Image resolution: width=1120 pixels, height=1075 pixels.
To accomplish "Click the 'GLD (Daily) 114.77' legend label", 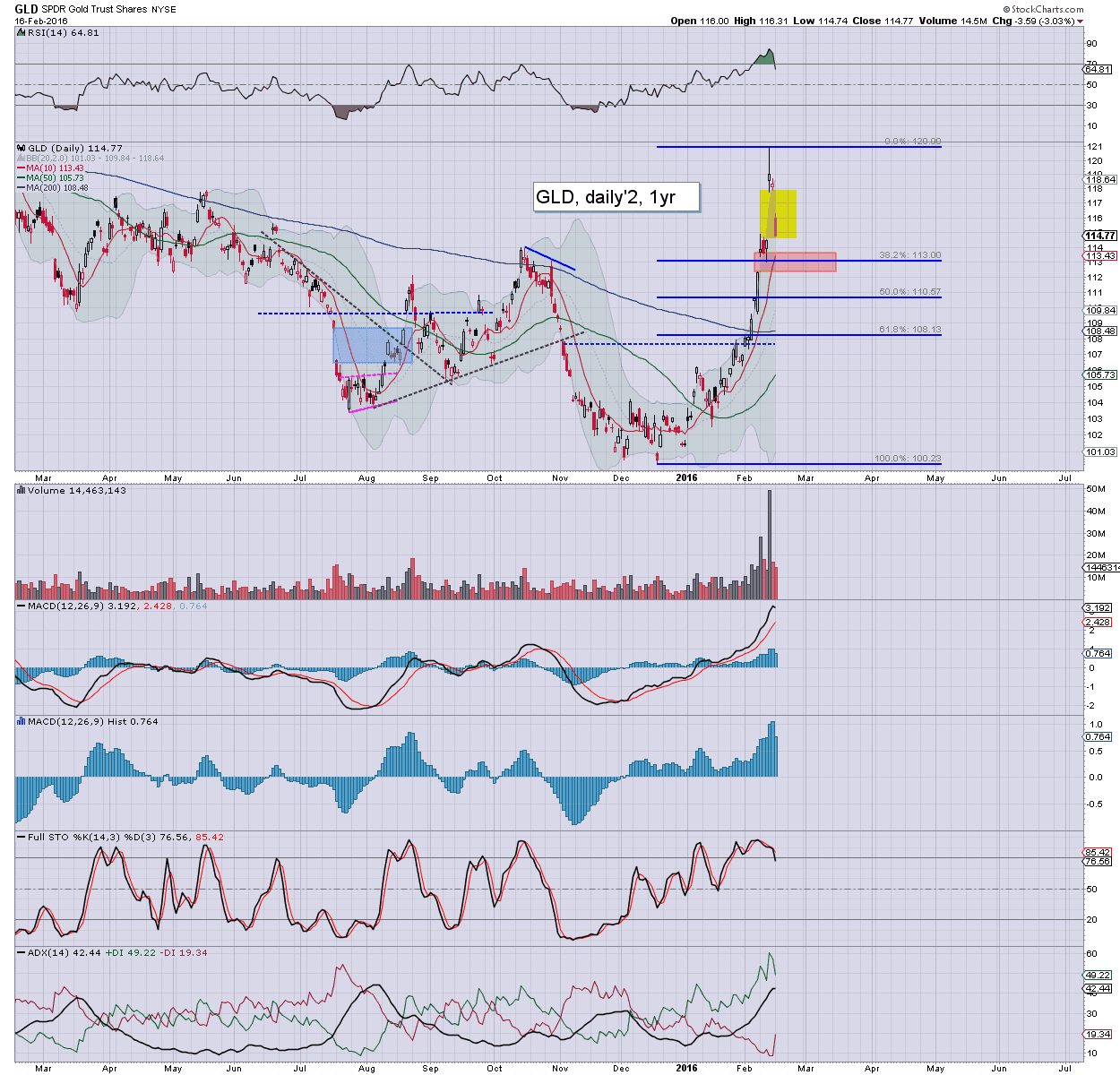I will [x=75, y=148].
